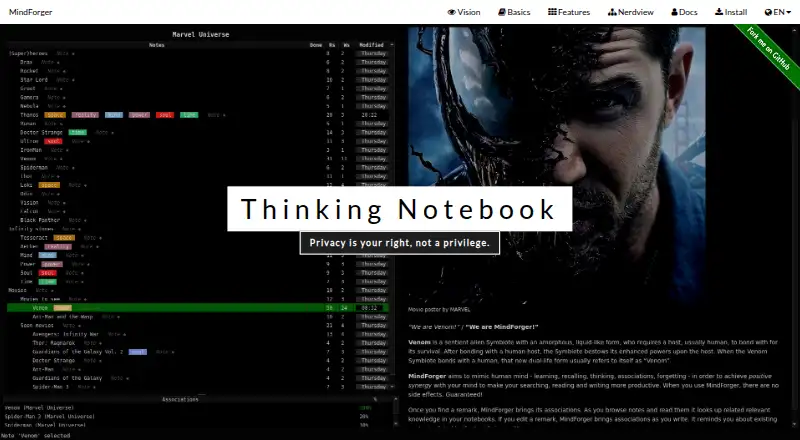
Task: Select the red 'soul' tag on Thanos
Action: tap(165, 115)
